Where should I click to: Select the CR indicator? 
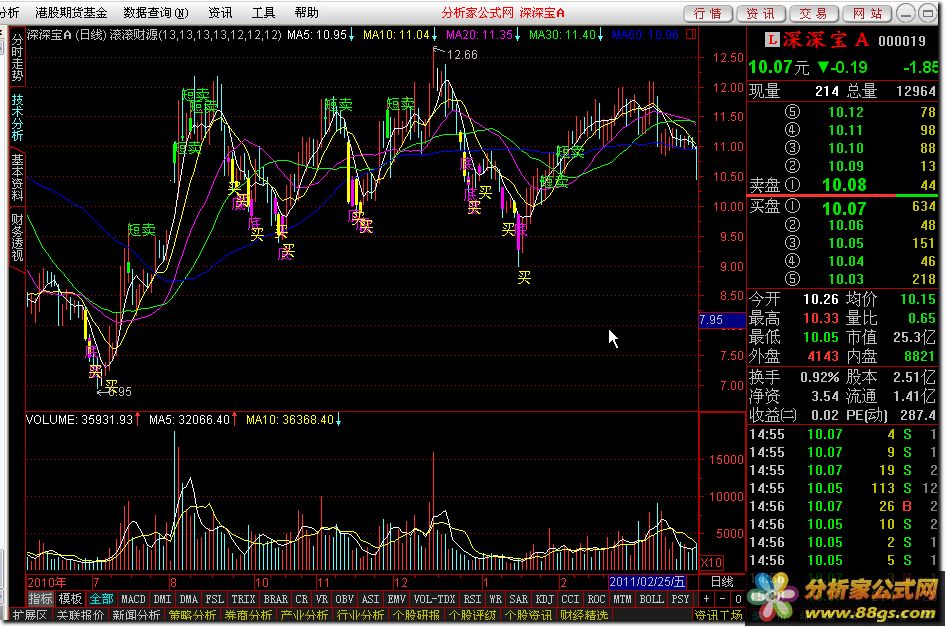pyautogui.click(x=301, y=599)
